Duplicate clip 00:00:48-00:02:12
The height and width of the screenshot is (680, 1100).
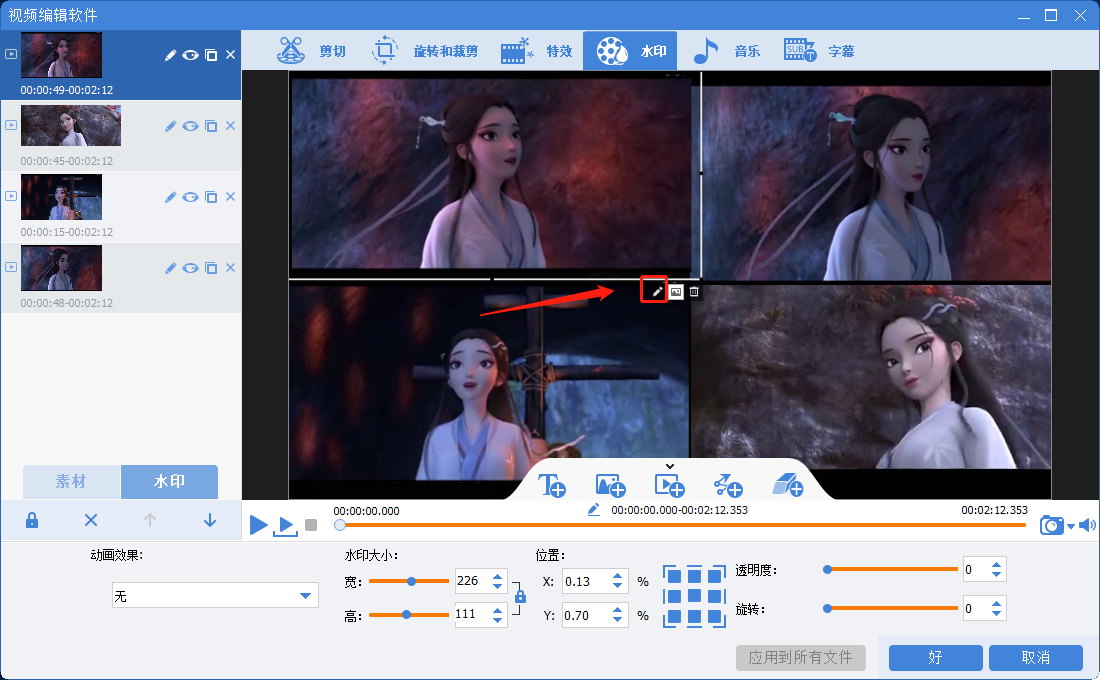click(210, 268)
